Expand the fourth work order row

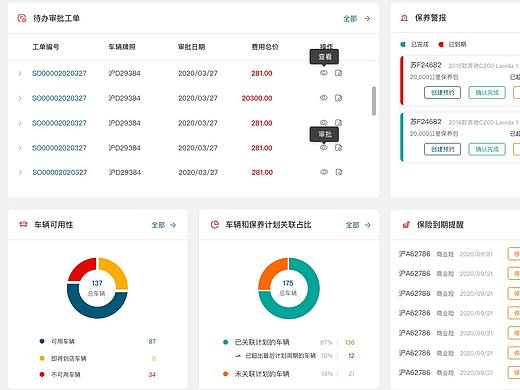(20, 148)
